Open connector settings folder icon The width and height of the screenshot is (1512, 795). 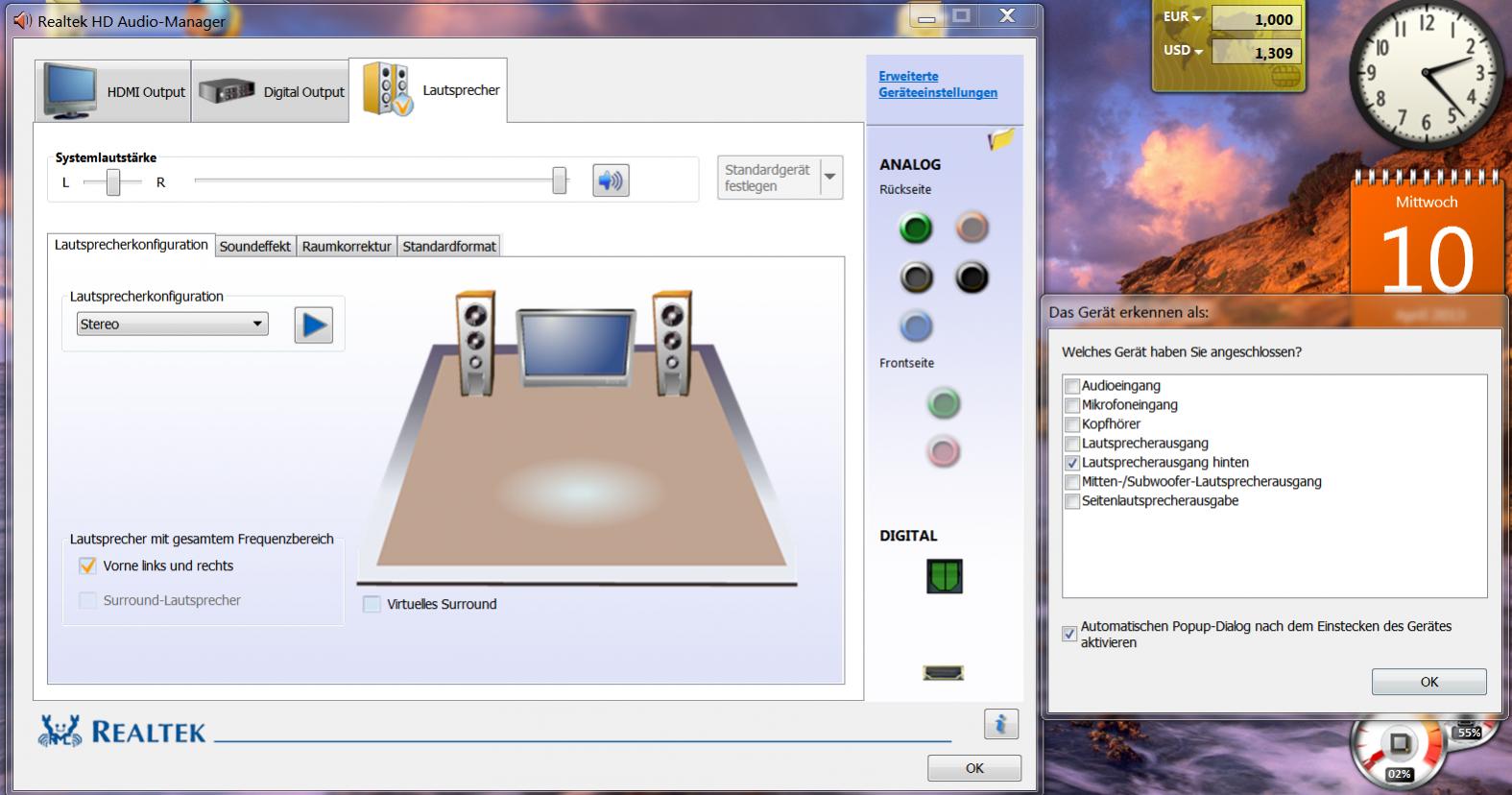(x=1000, y=140)
